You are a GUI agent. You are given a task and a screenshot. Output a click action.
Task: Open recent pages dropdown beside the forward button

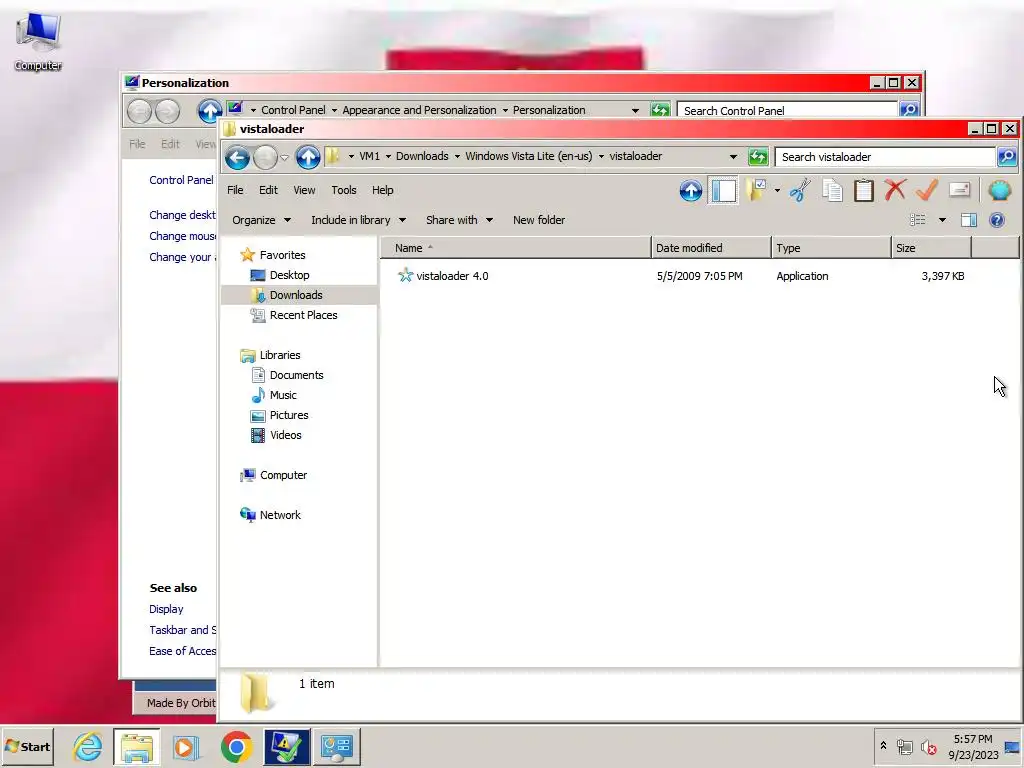(285, 157)
